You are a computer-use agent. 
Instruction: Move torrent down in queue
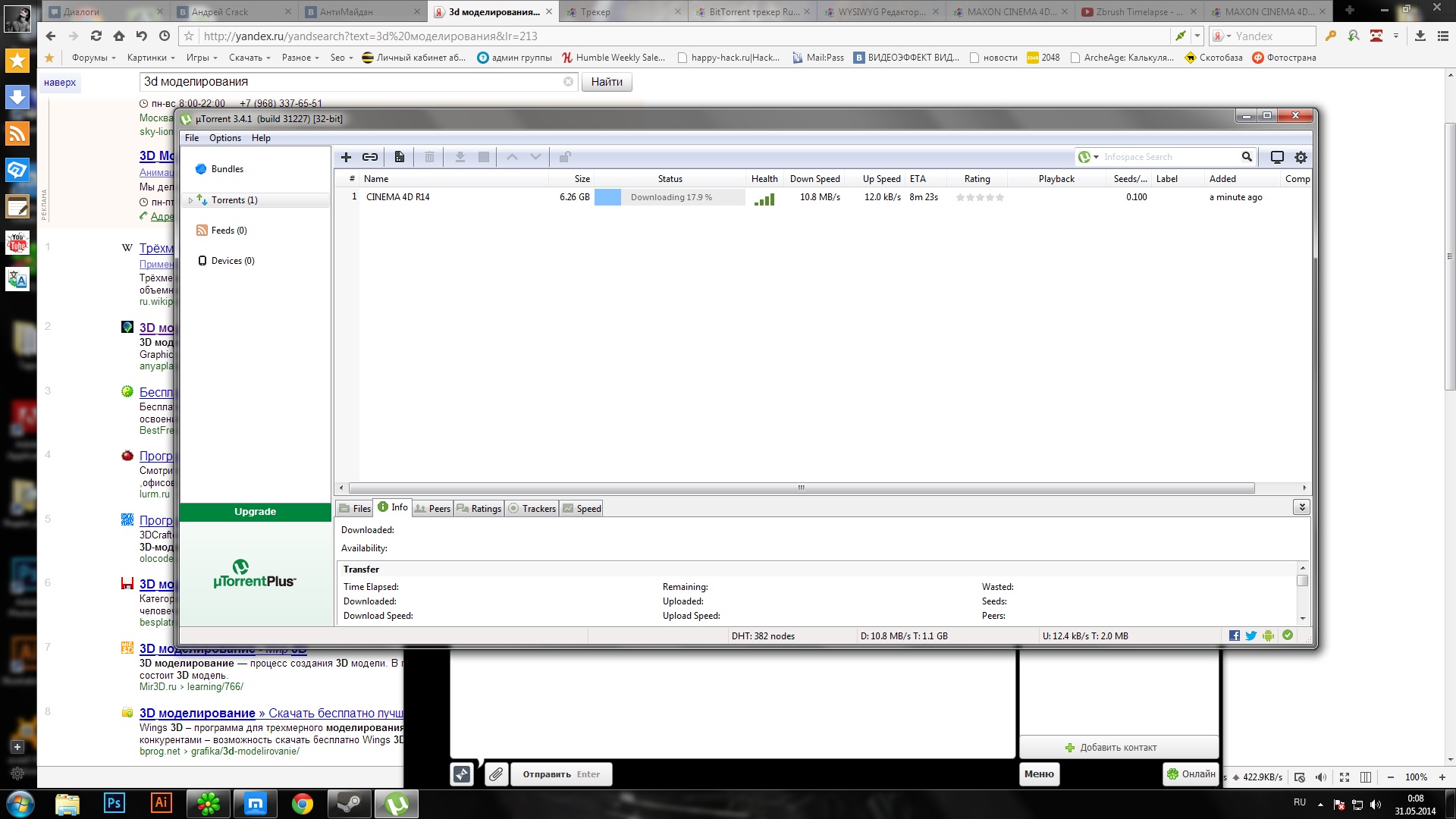[535, 157]
